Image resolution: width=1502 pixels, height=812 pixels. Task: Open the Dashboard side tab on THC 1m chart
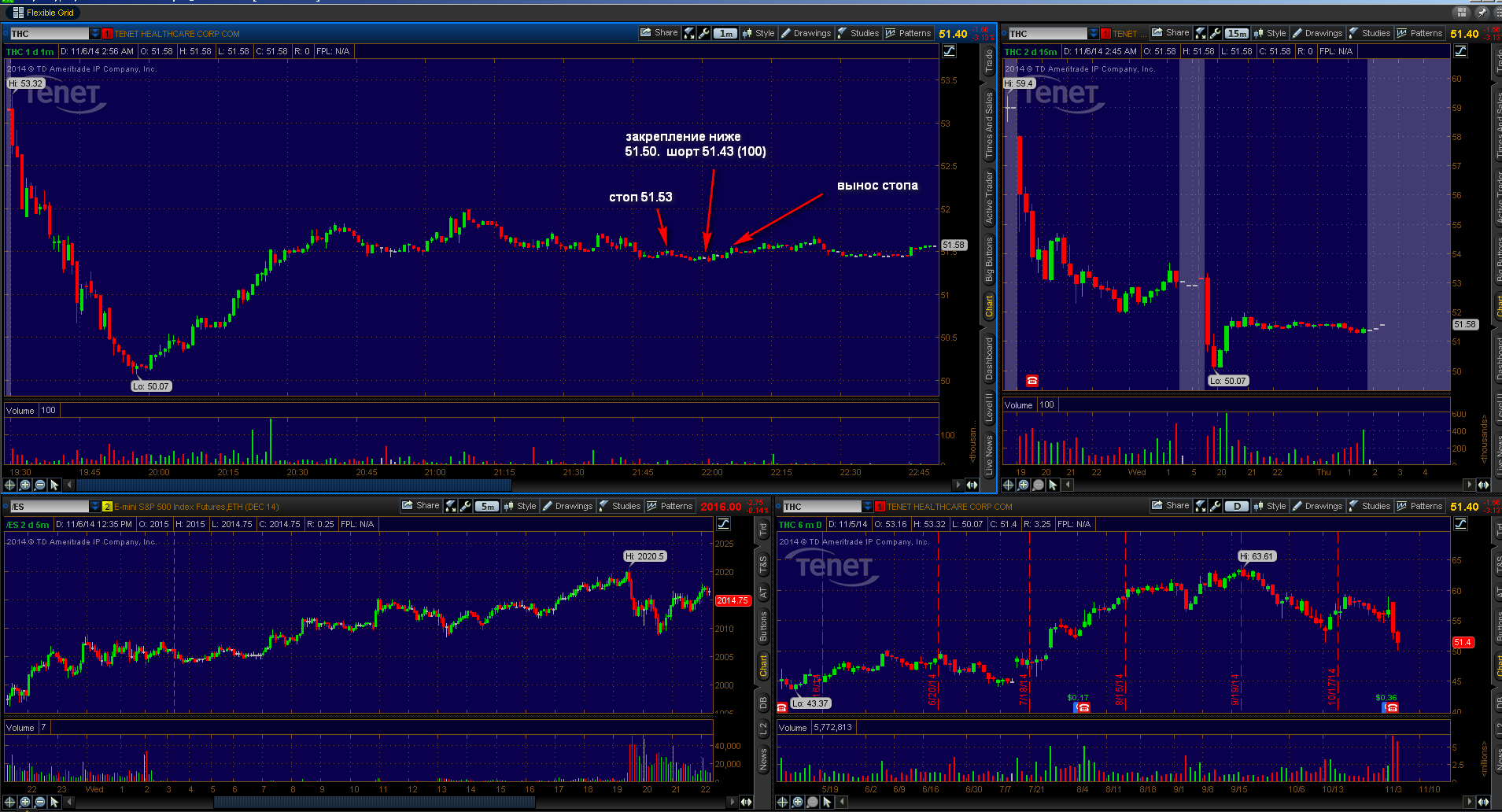click(x=989, y=358)
